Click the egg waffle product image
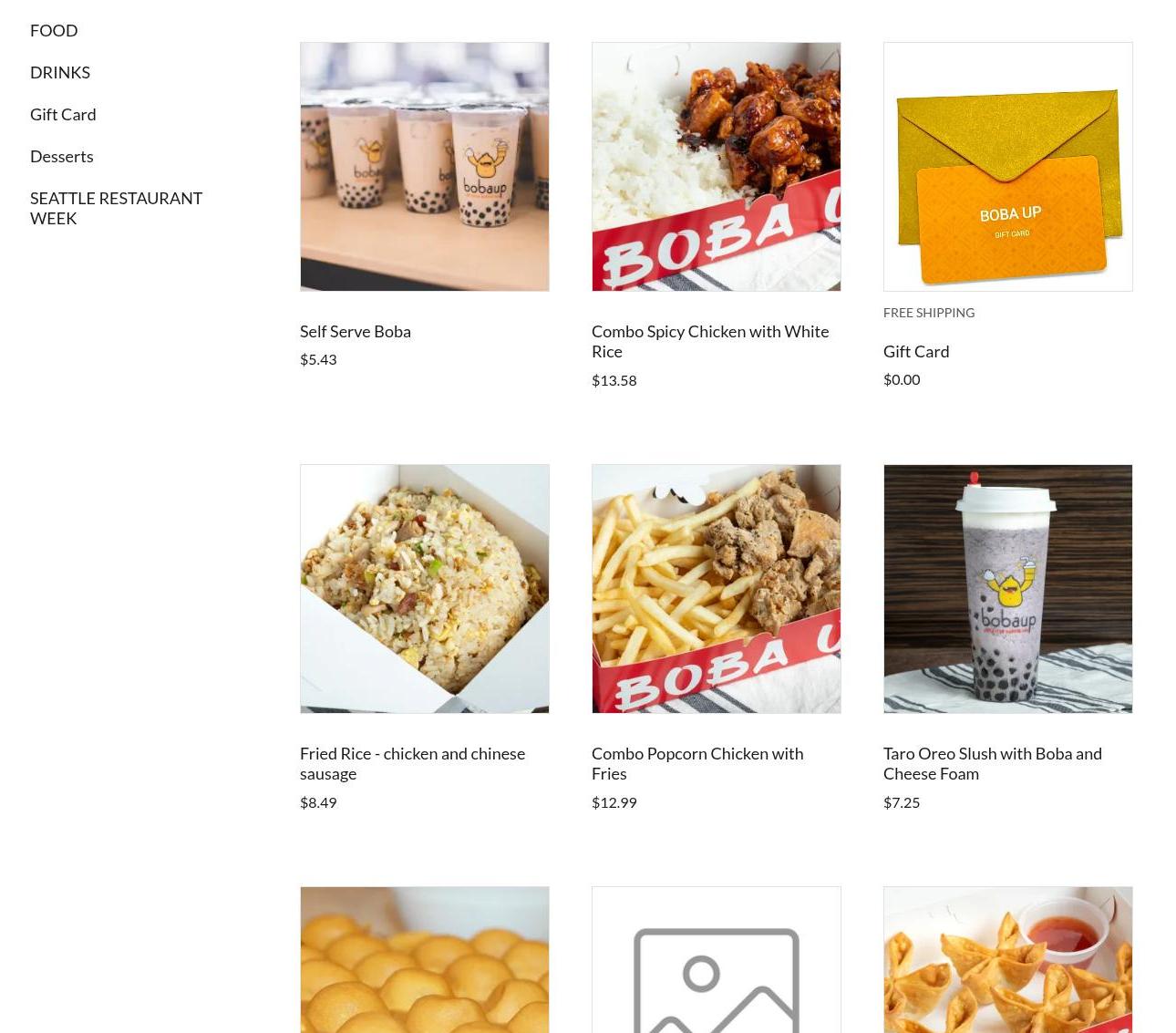 coord(425,960)
